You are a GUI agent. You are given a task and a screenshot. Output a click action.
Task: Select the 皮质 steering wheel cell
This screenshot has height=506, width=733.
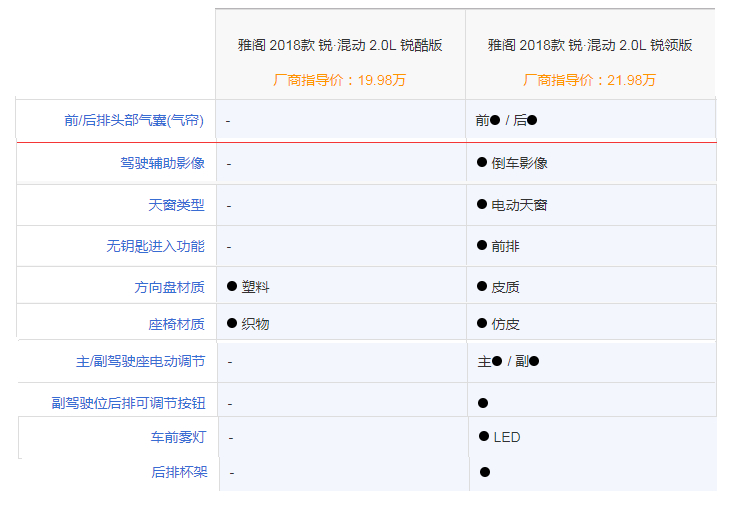click(498, 287)
